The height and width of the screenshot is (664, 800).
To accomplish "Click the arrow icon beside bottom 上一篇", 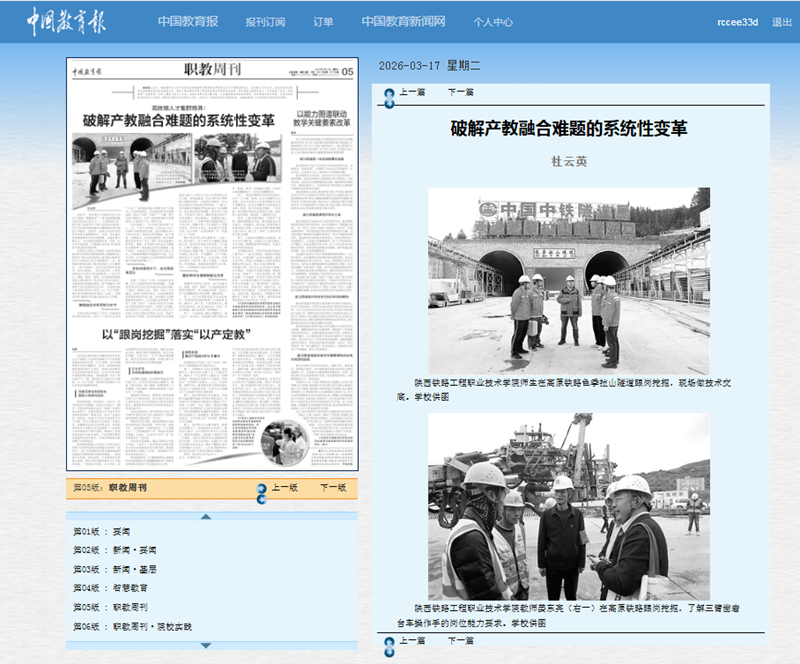I will [389, 642].
